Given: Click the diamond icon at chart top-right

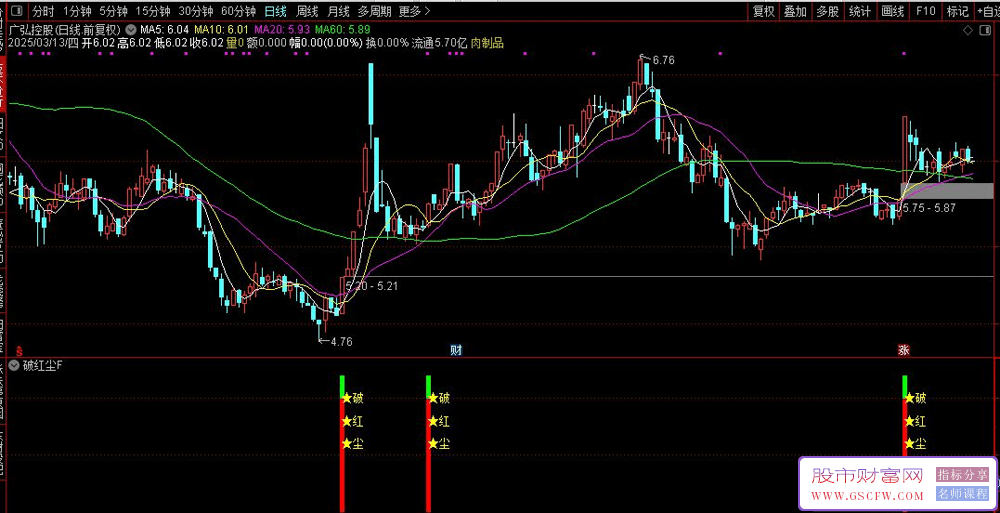Looking at the screenshot, I should pos(967,30).
